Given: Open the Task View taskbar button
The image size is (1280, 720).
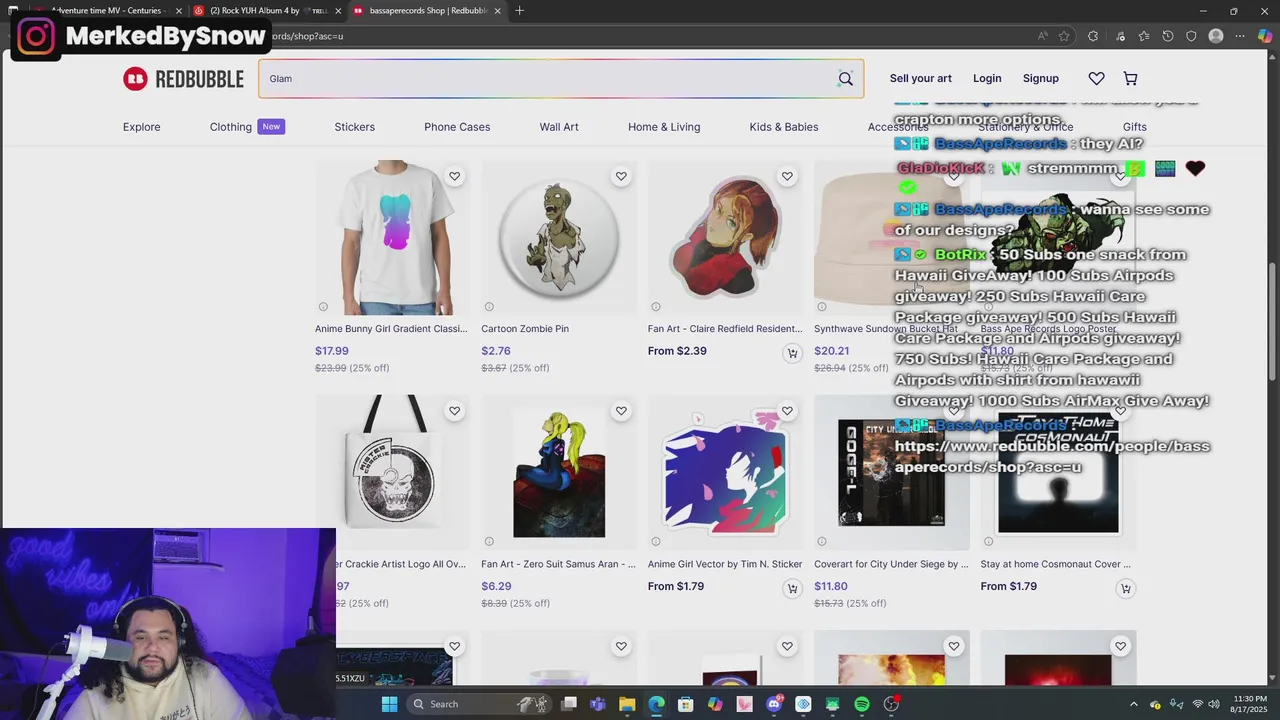Looking at the screenshot, I should tap(569, 704).
